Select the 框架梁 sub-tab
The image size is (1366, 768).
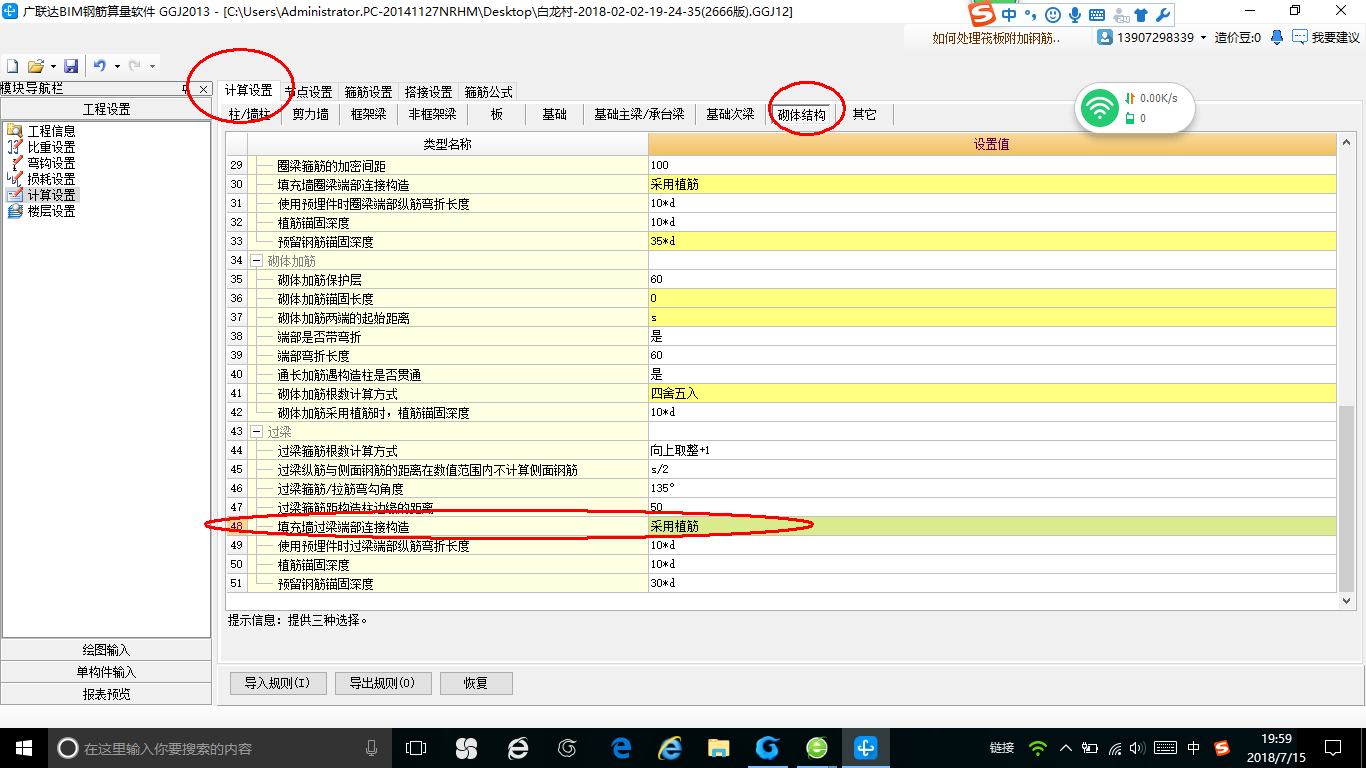coord(368,115)
